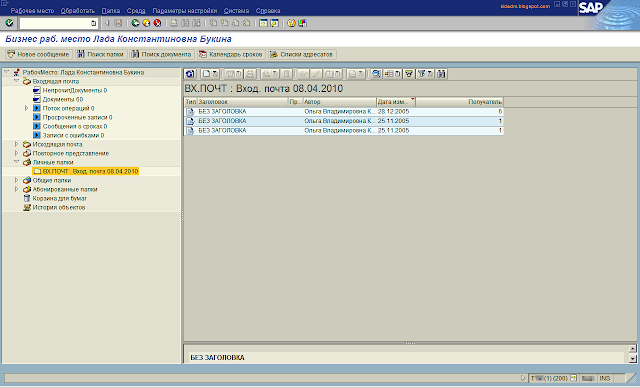Open Календарь сроков
Image resolution: width=640 pixels, height=388 pixels.
click(231, 54)
